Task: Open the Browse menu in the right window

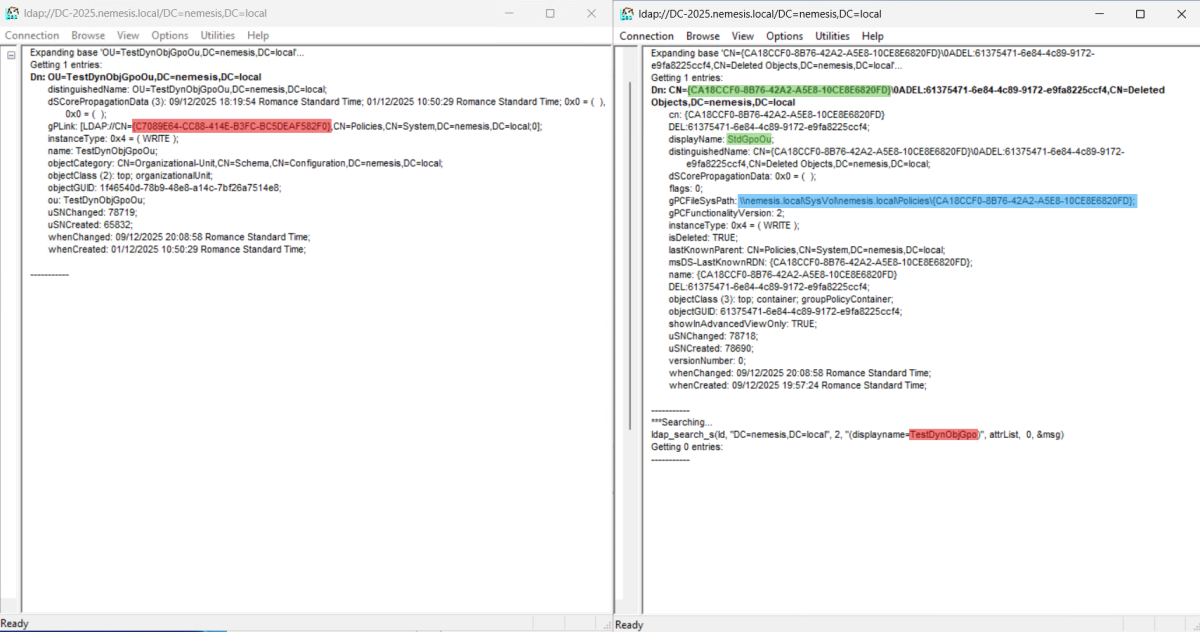Action: click(703, 35)
